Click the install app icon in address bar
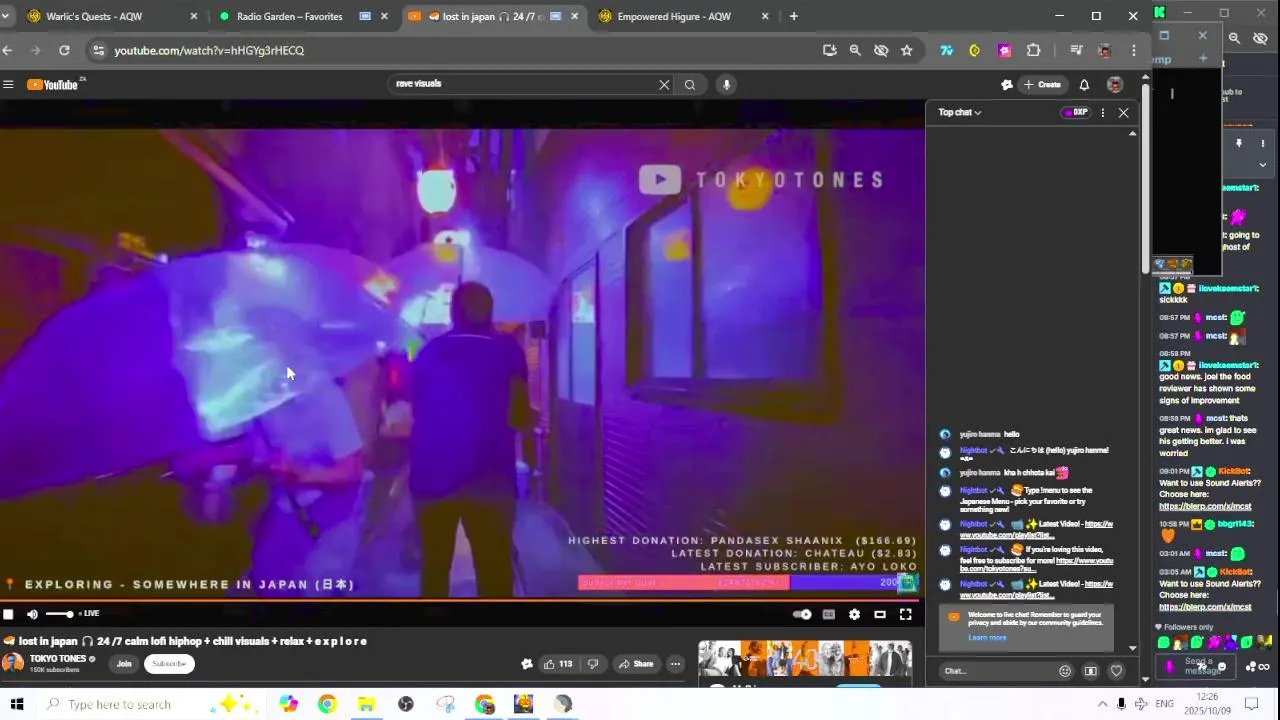Image resolution: width=1280 pixels, height=720 pixels. (829, 50)
